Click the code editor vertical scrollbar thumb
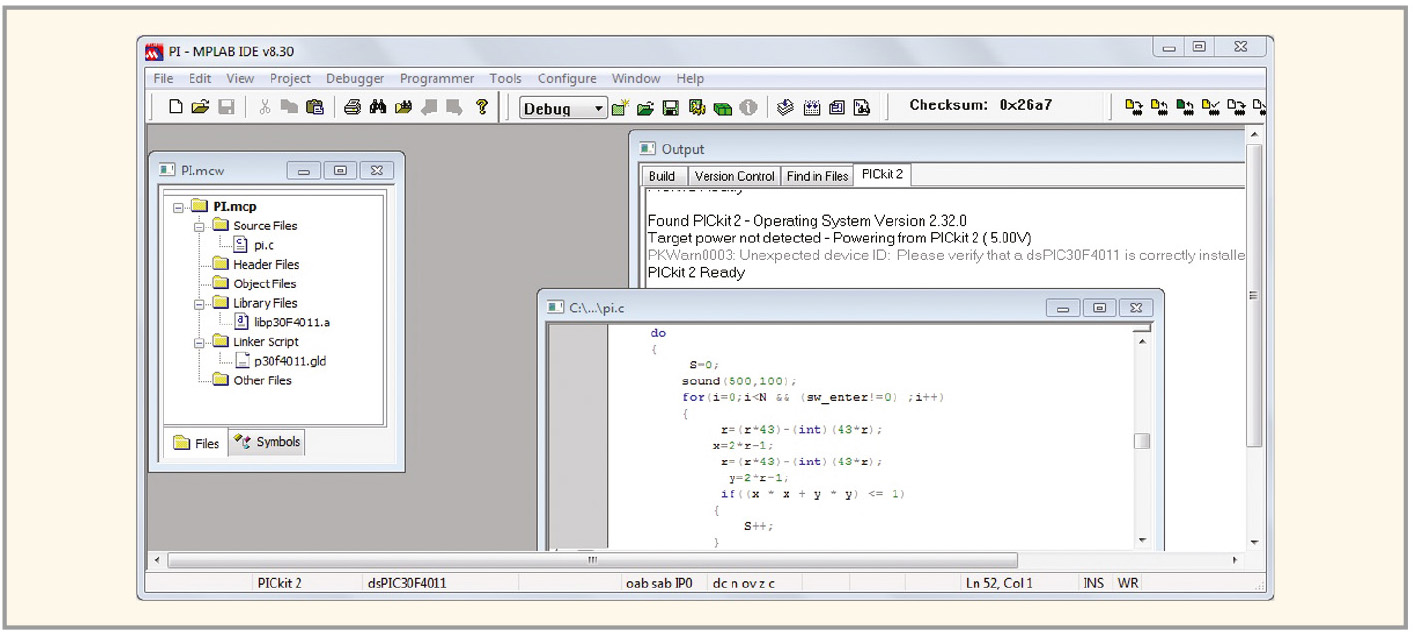 tap(1142, 441)
